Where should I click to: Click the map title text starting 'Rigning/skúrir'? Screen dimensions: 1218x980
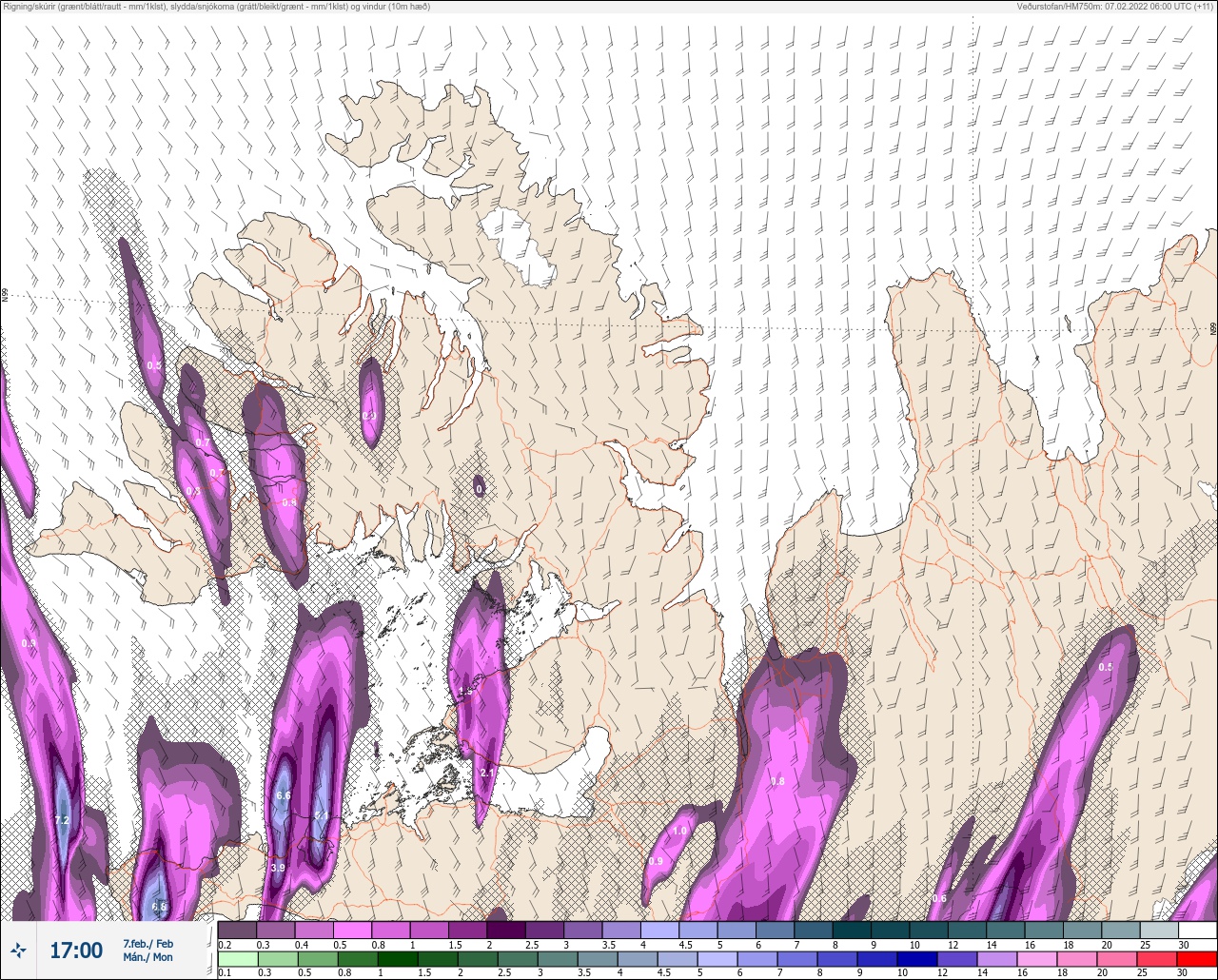point(216,7)
